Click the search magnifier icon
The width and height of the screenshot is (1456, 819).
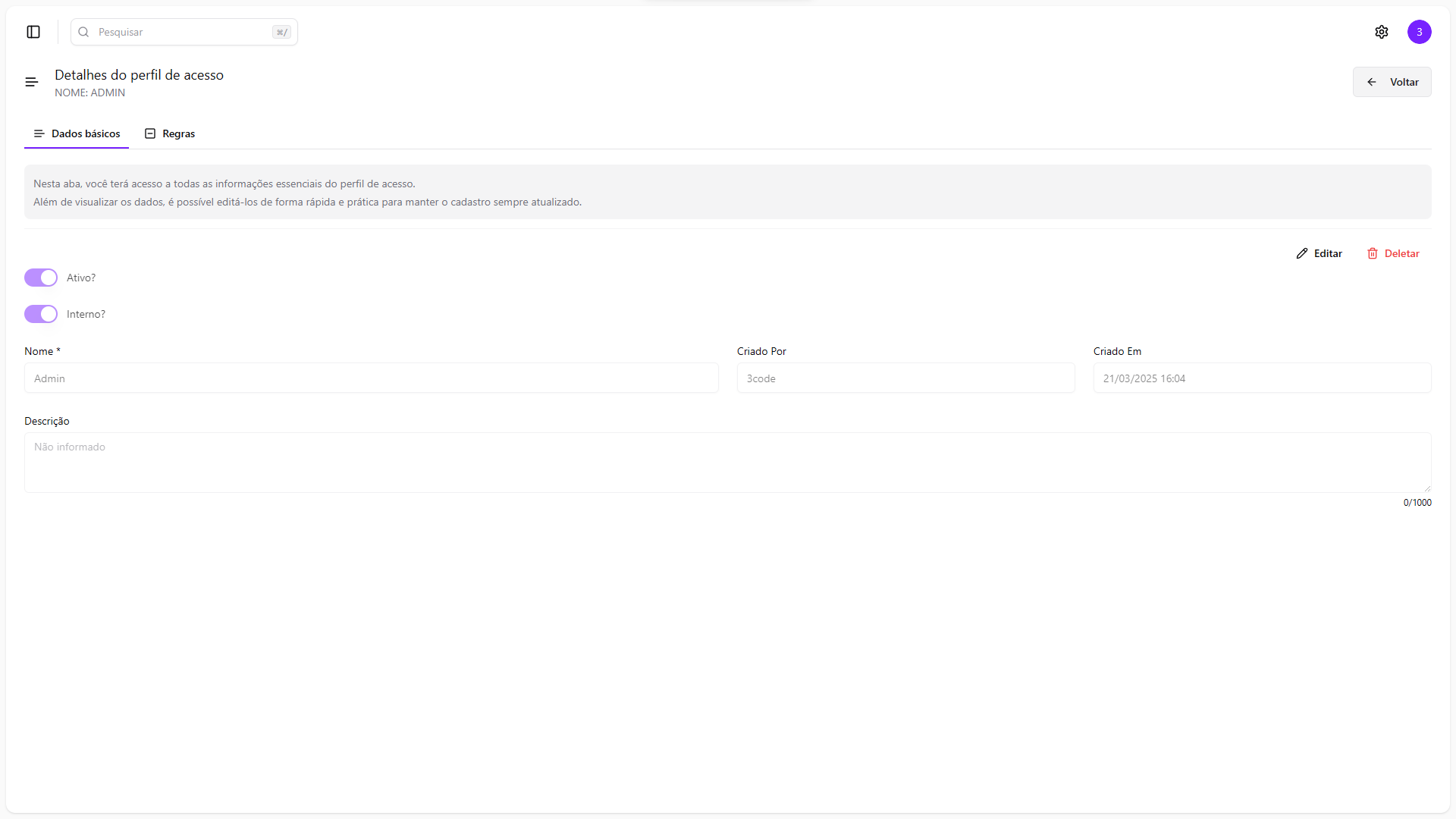point(83,32)
